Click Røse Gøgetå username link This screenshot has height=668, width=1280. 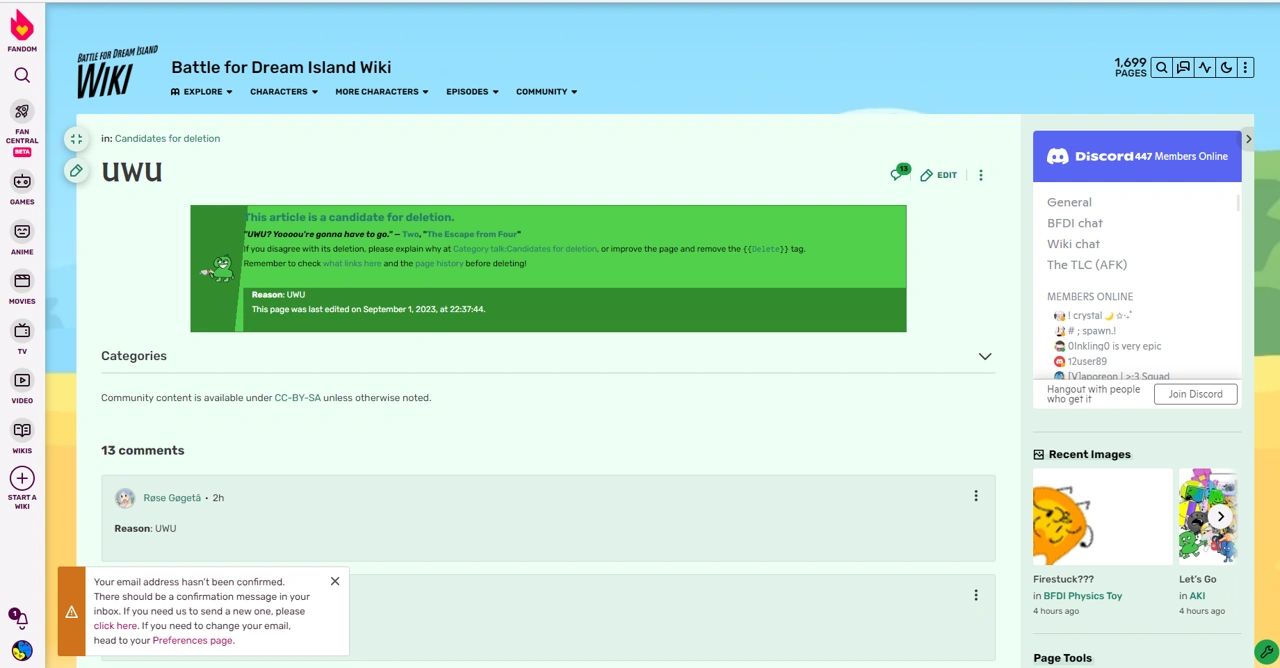(172, 498)
